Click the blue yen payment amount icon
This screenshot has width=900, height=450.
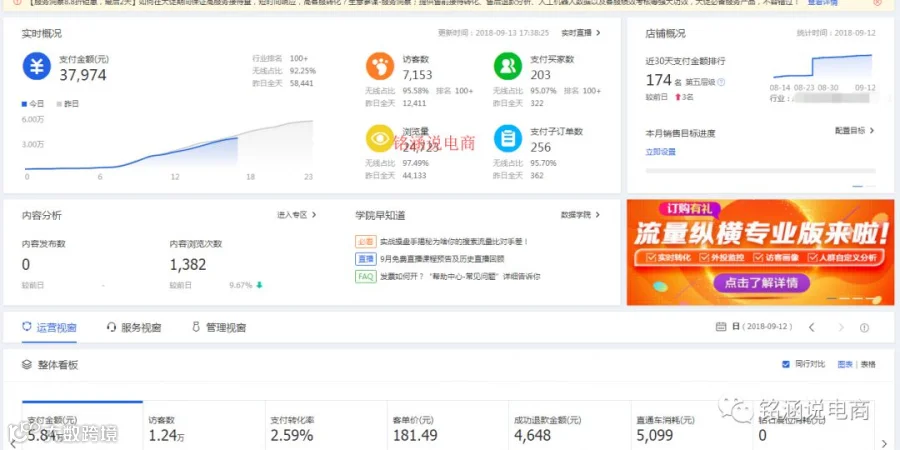[37, 66]
